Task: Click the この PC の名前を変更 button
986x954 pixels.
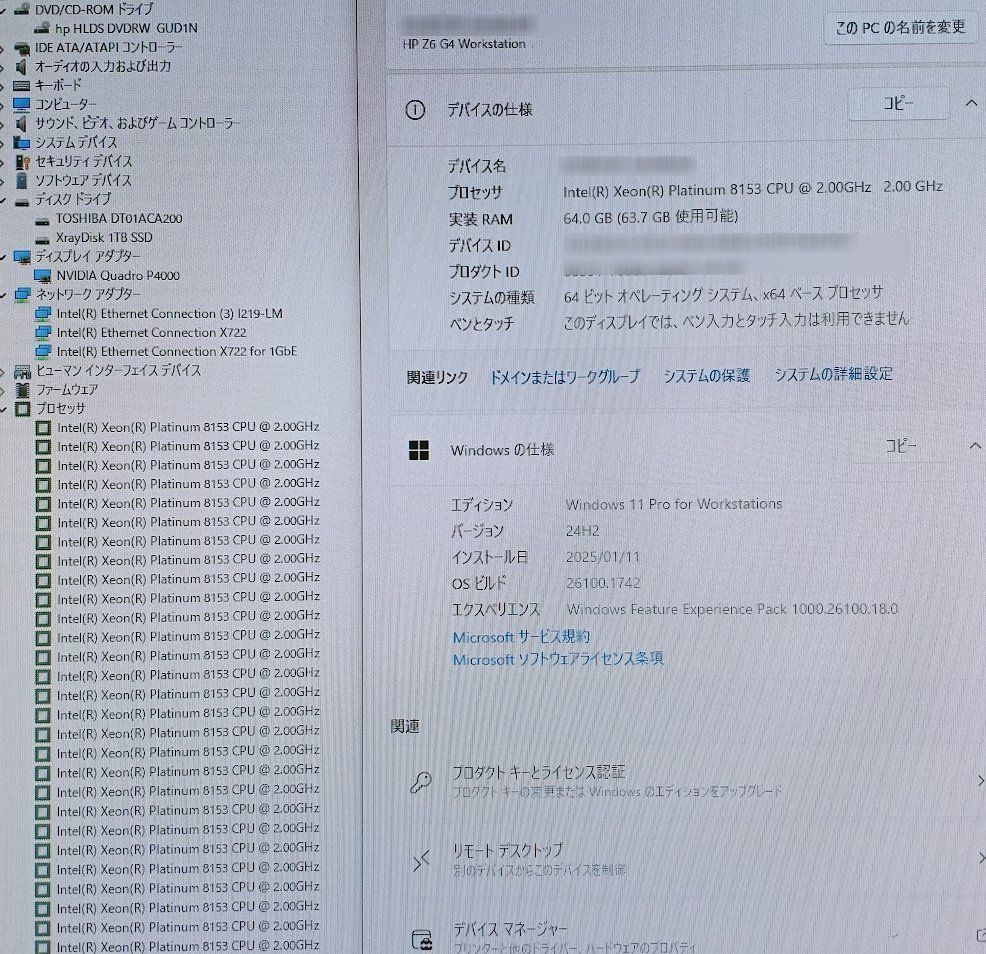Action: (x=899, y=27)
